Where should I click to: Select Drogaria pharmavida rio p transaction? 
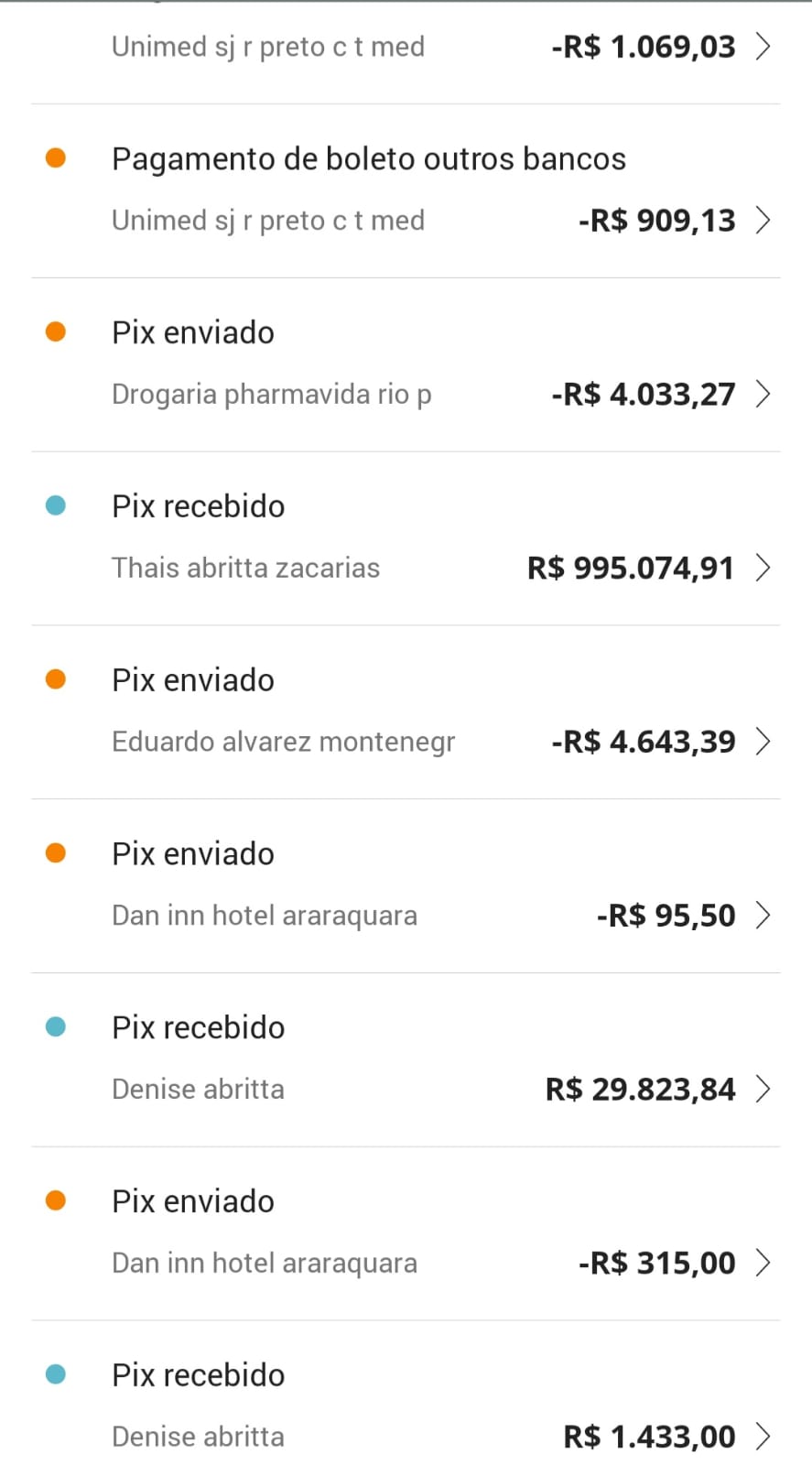271,395
